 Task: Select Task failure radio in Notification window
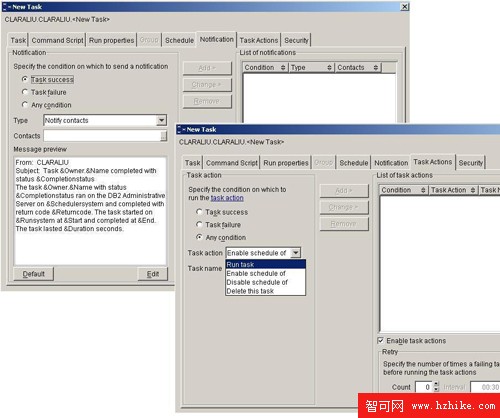(25, 92)
